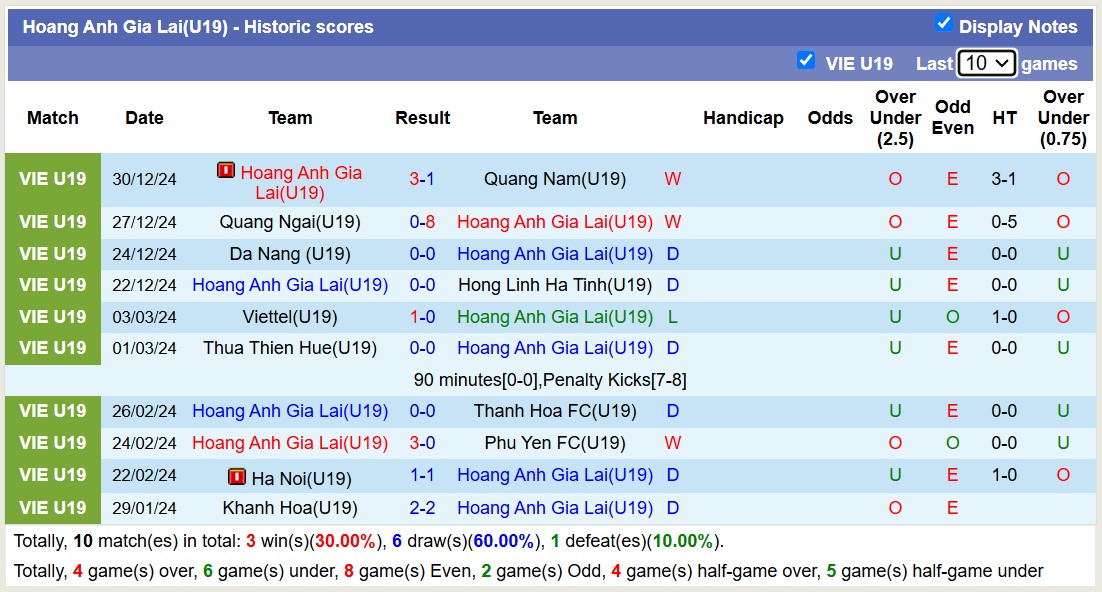Screen dimensions: 1102x592
Task: Open Hong Linh Ha Tinh(U19) team link
Action: (x=554, y=285)
